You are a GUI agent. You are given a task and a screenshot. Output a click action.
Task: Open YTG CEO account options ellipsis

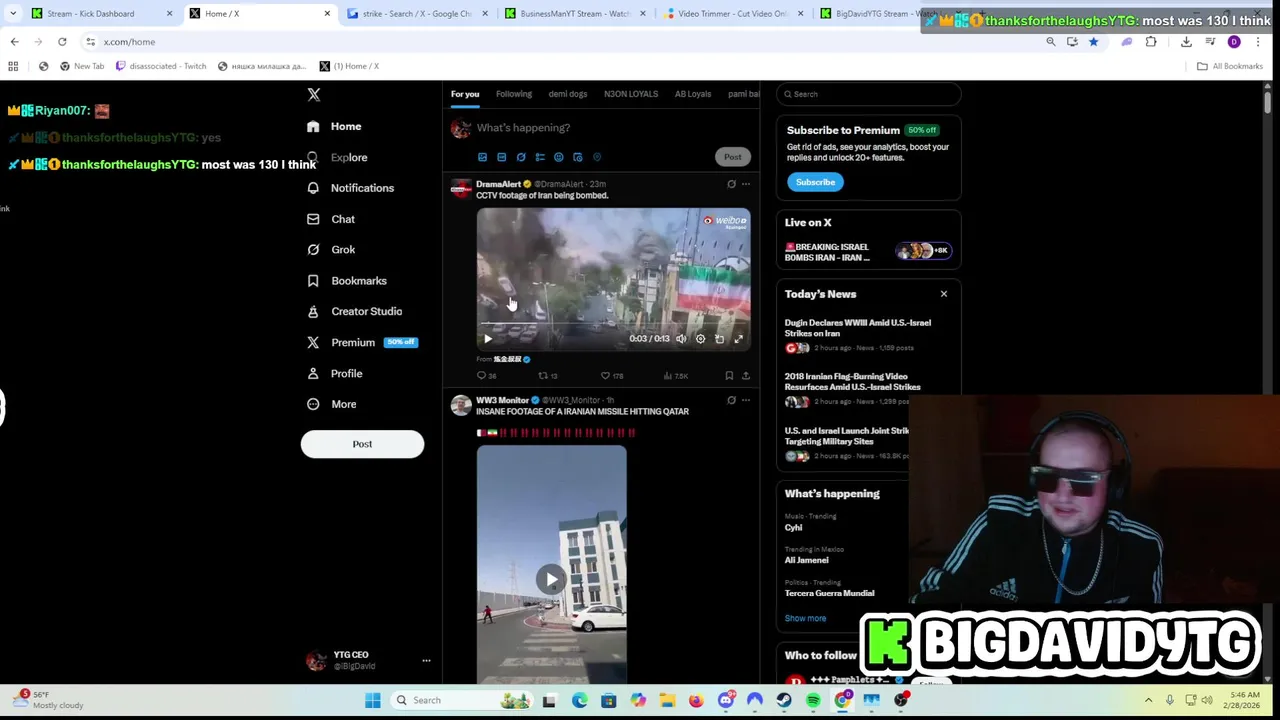[426, 660]
